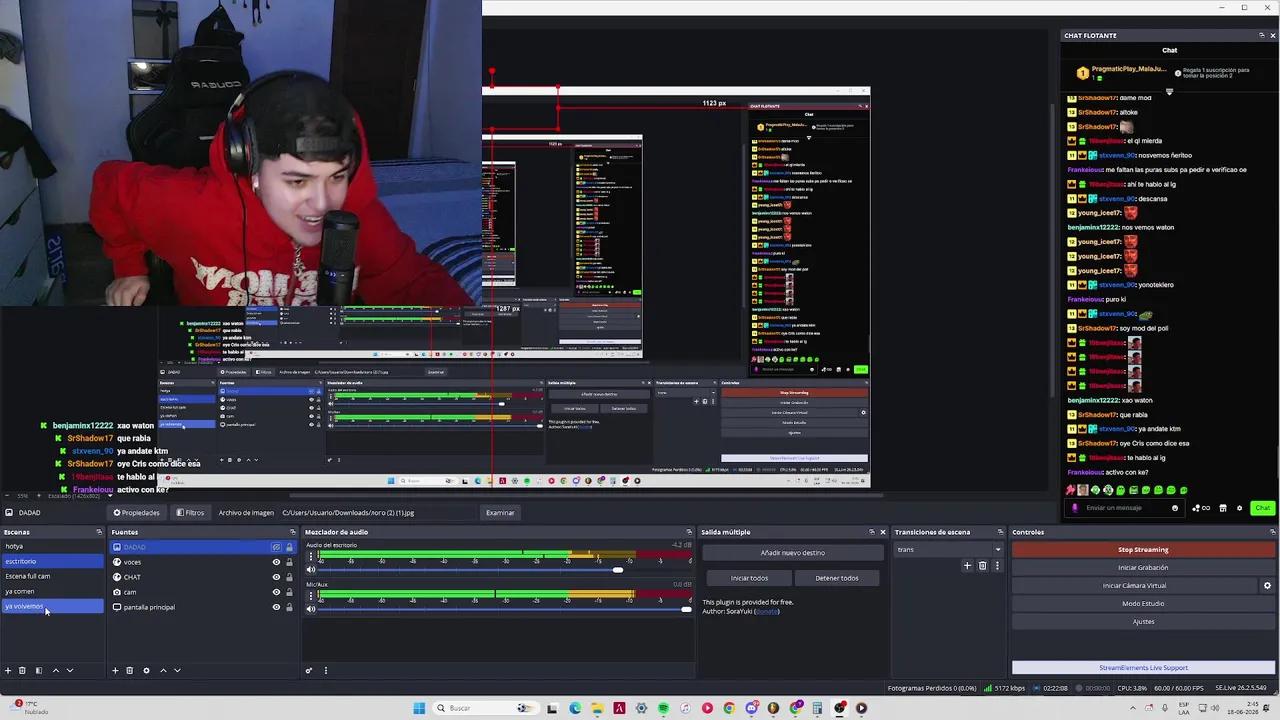Toggle visibility of cam source
The width and height of the screenshot is (1280, 720).
(276, 592)
